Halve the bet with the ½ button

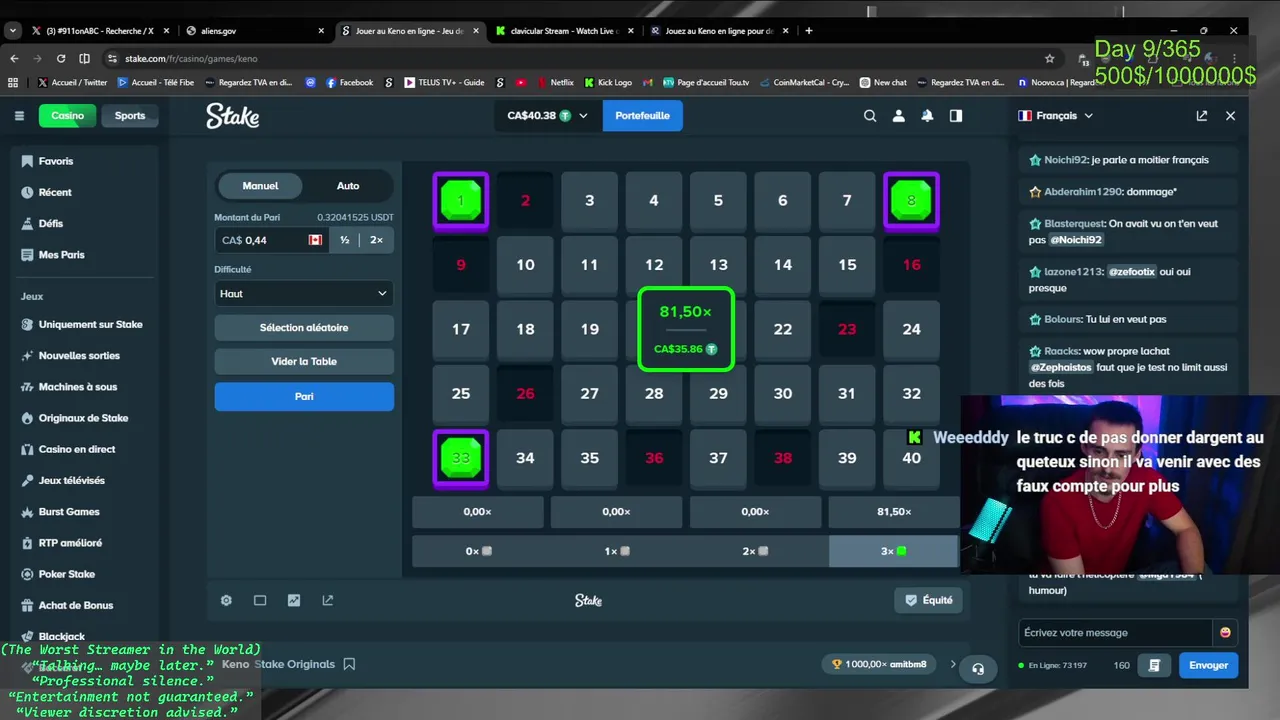point(345,240)
